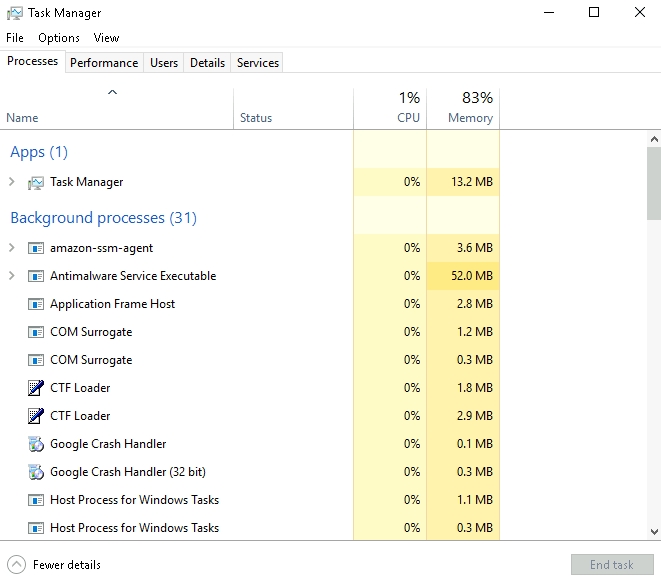Click the scrollbar down arrow

653,532
